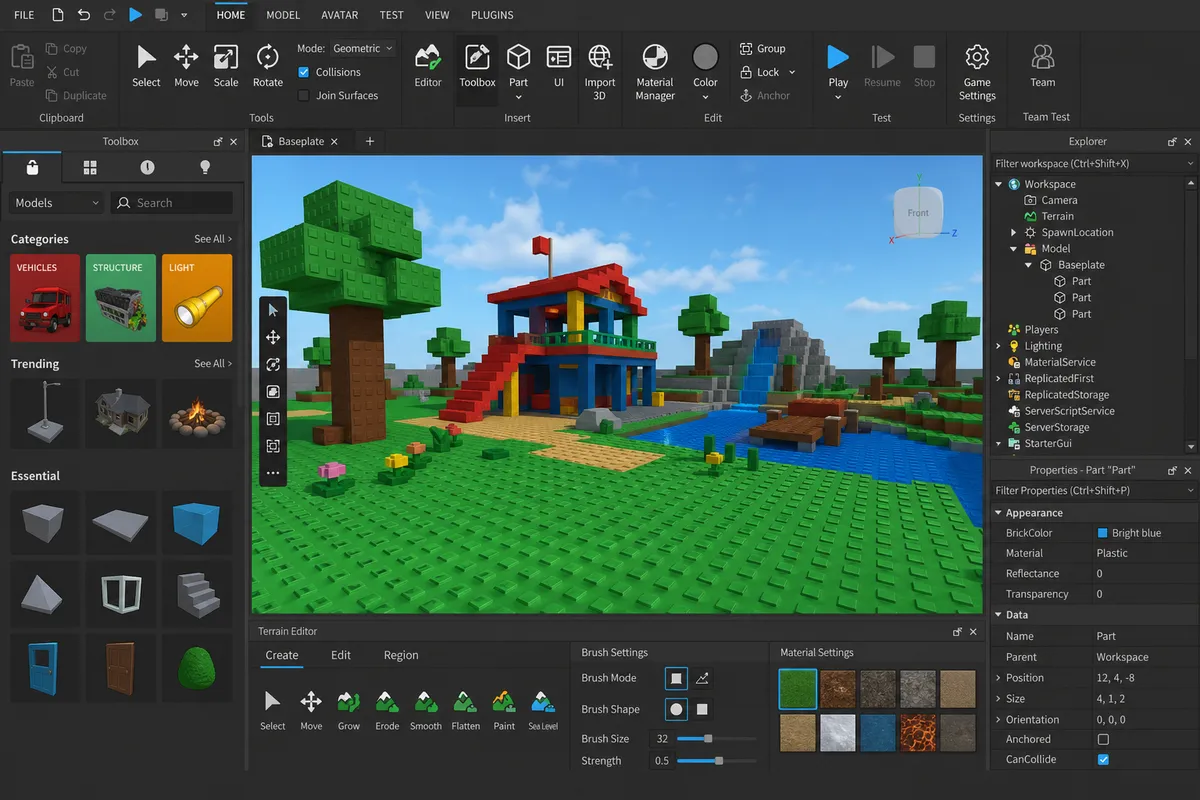Image resolution: width=1200 pixels, height=800 pixels.
Task: Select the Smooth terrain tool
Action: (426, 709)
